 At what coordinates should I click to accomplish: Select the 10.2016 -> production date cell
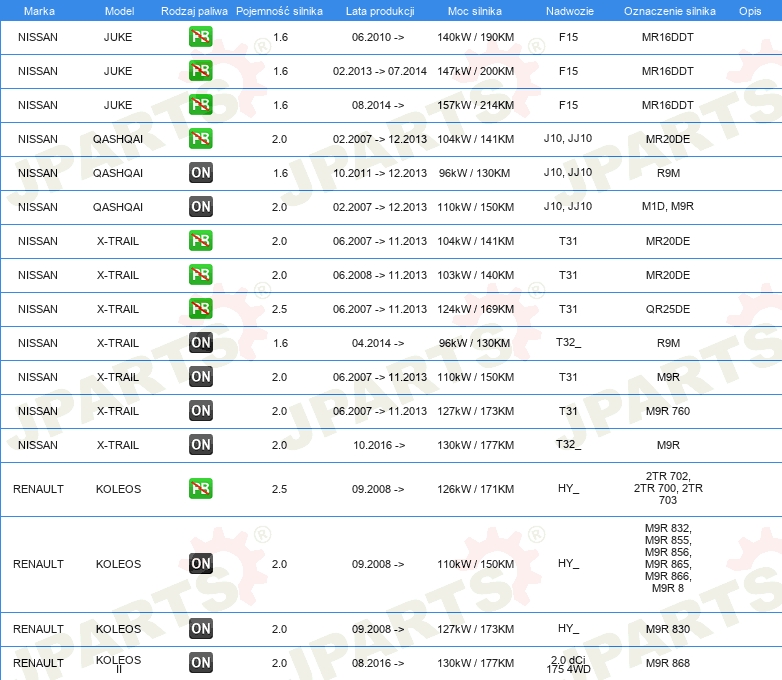point(379,445)
